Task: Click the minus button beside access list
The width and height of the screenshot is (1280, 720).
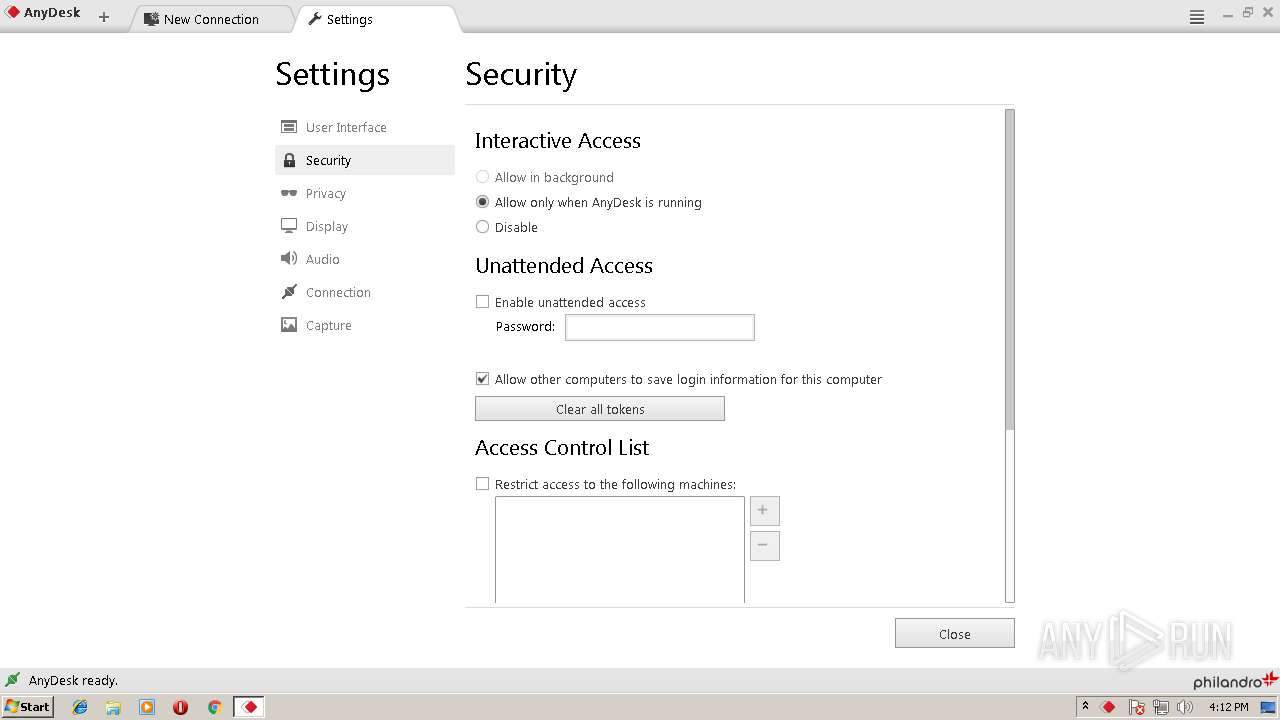Action: click(x=764, y=546)
